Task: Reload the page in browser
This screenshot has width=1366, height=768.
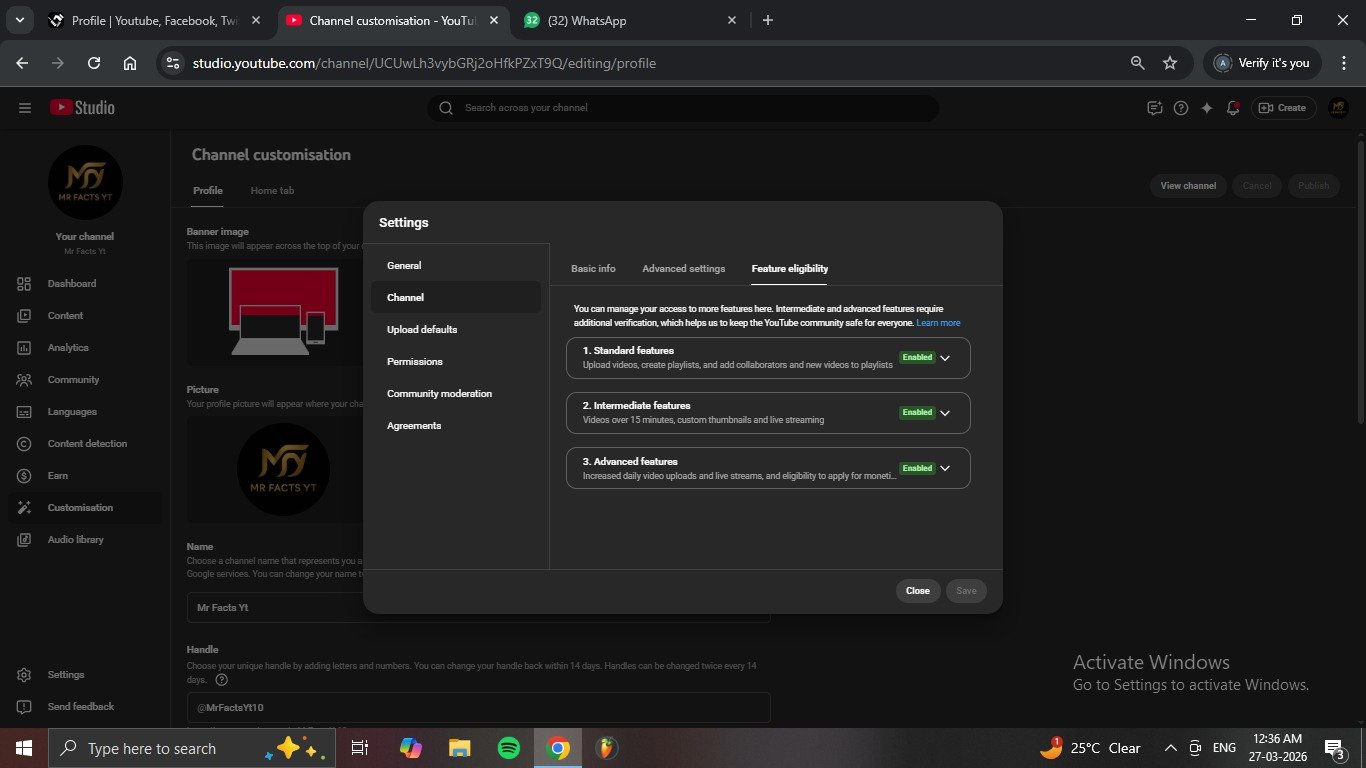Action: click(x=94, y=63)
